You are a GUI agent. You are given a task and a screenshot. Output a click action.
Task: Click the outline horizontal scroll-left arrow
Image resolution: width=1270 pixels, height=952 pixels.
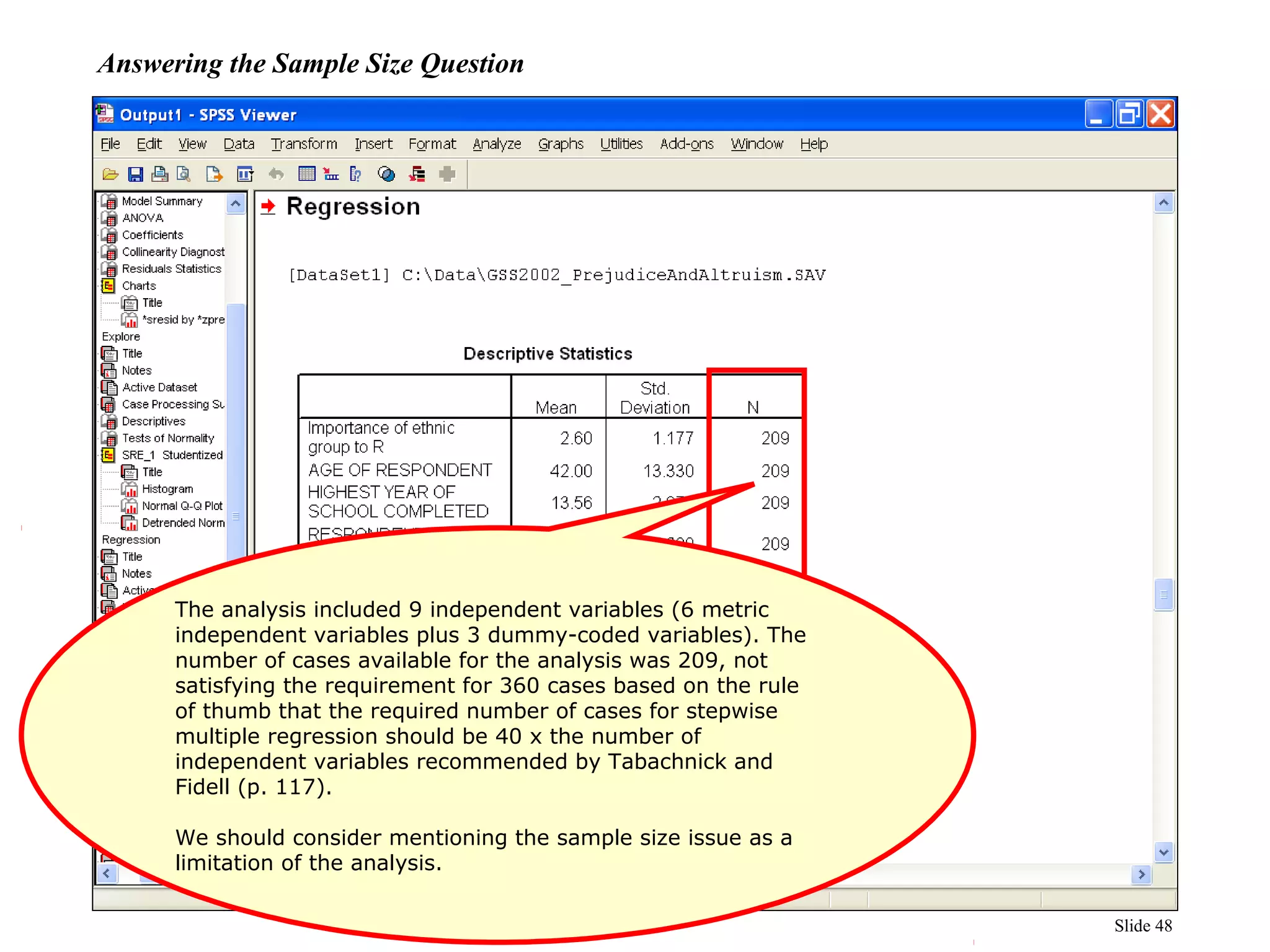(107, 874)
